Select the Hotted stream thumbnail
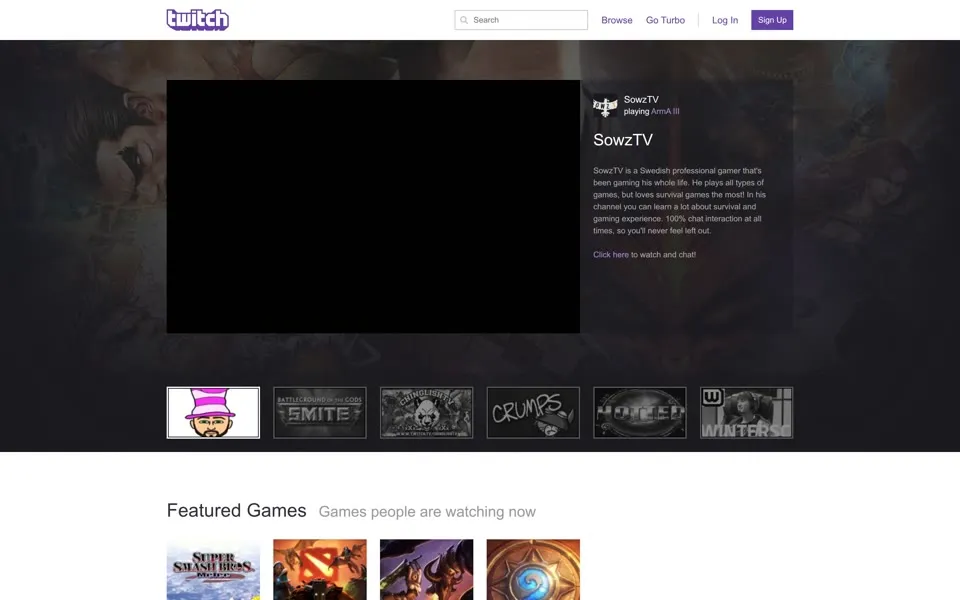This screenshot has width=960, height=600. tap(640, 413)
